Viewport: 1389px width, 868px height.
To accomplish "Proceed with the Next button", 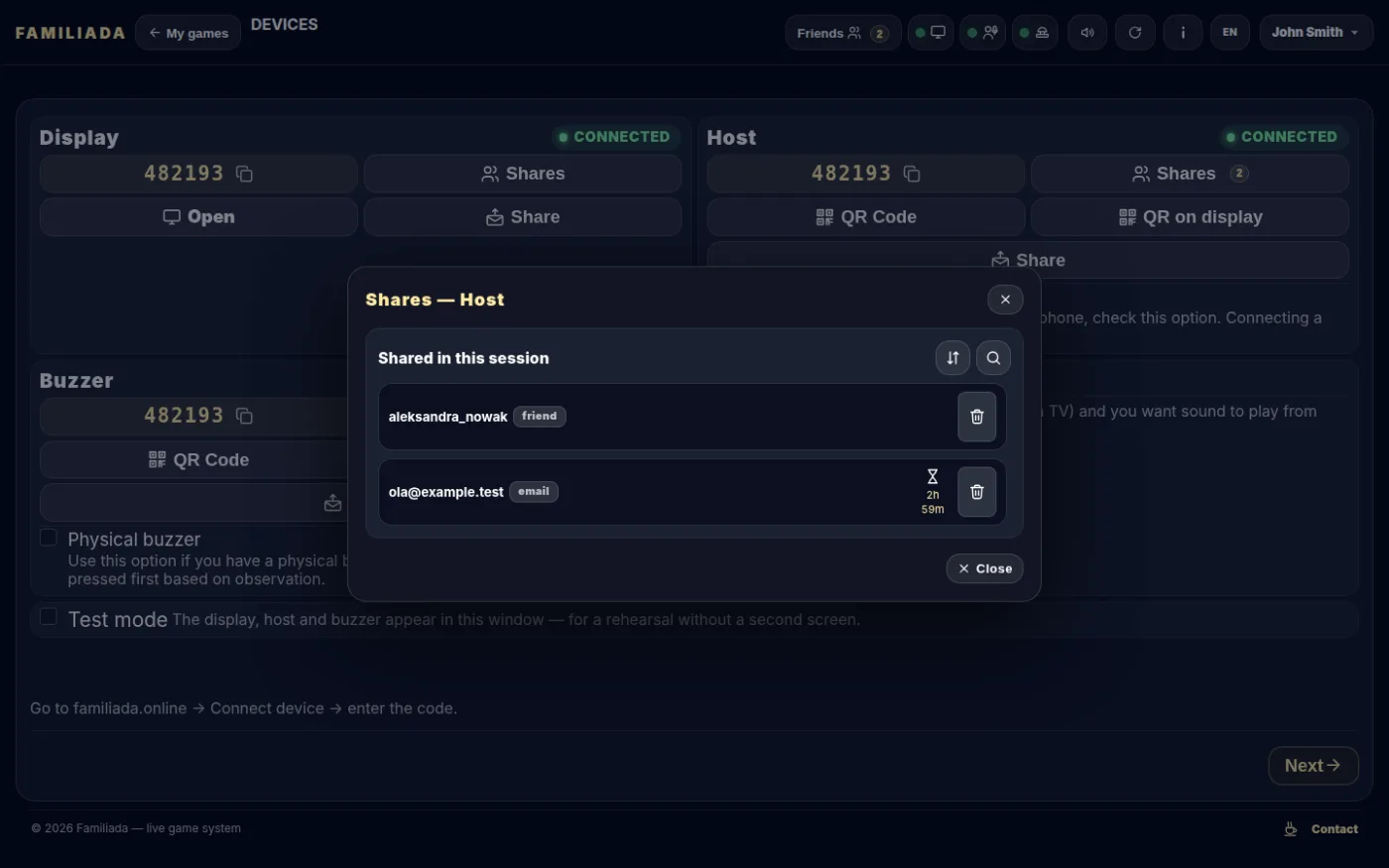I will [1313, 766].
